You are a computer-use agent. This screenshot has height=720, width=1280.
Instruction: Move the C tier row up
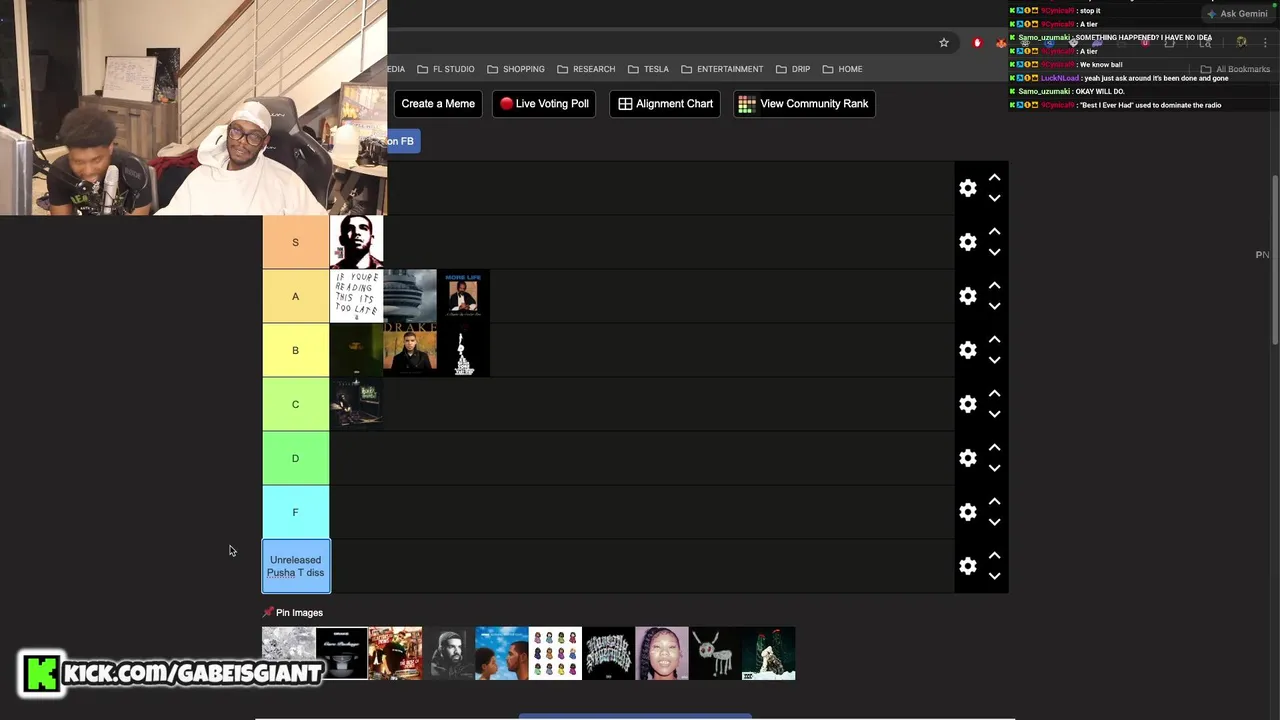[x=994, y=393]
